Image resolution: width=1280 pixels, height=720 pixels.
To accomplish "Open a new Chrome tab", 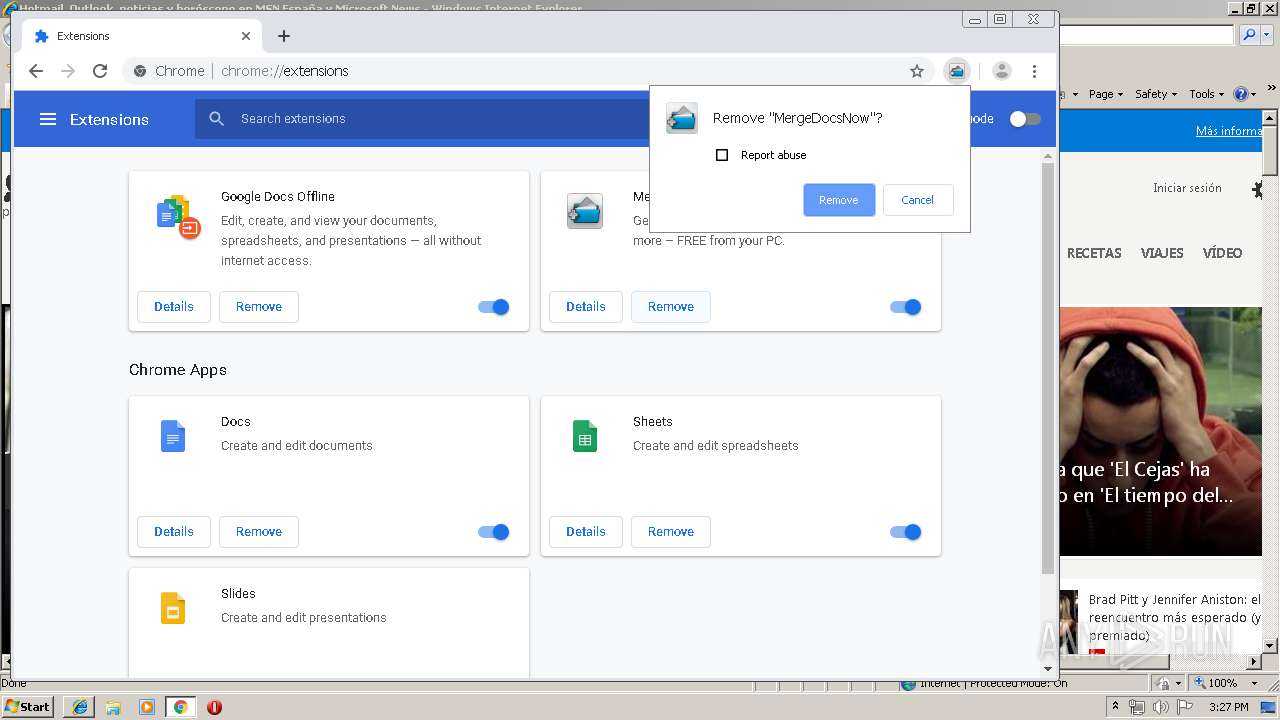I will click(284, 36).
